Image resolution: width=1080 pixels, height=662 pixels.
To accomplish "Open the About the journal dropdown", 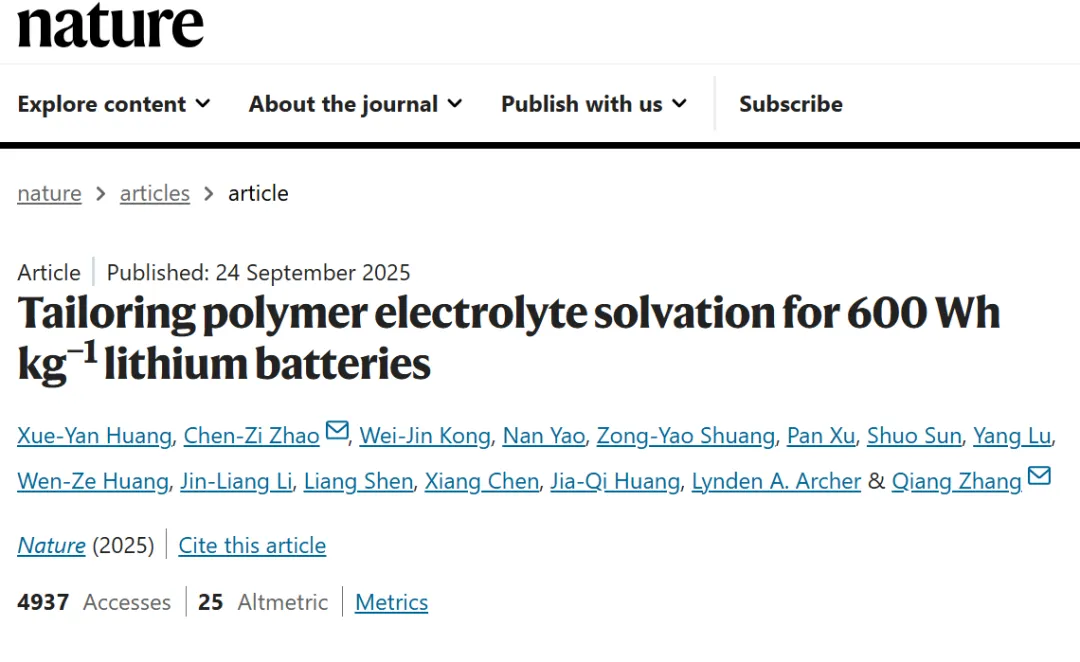I will [x=355, y=104].
